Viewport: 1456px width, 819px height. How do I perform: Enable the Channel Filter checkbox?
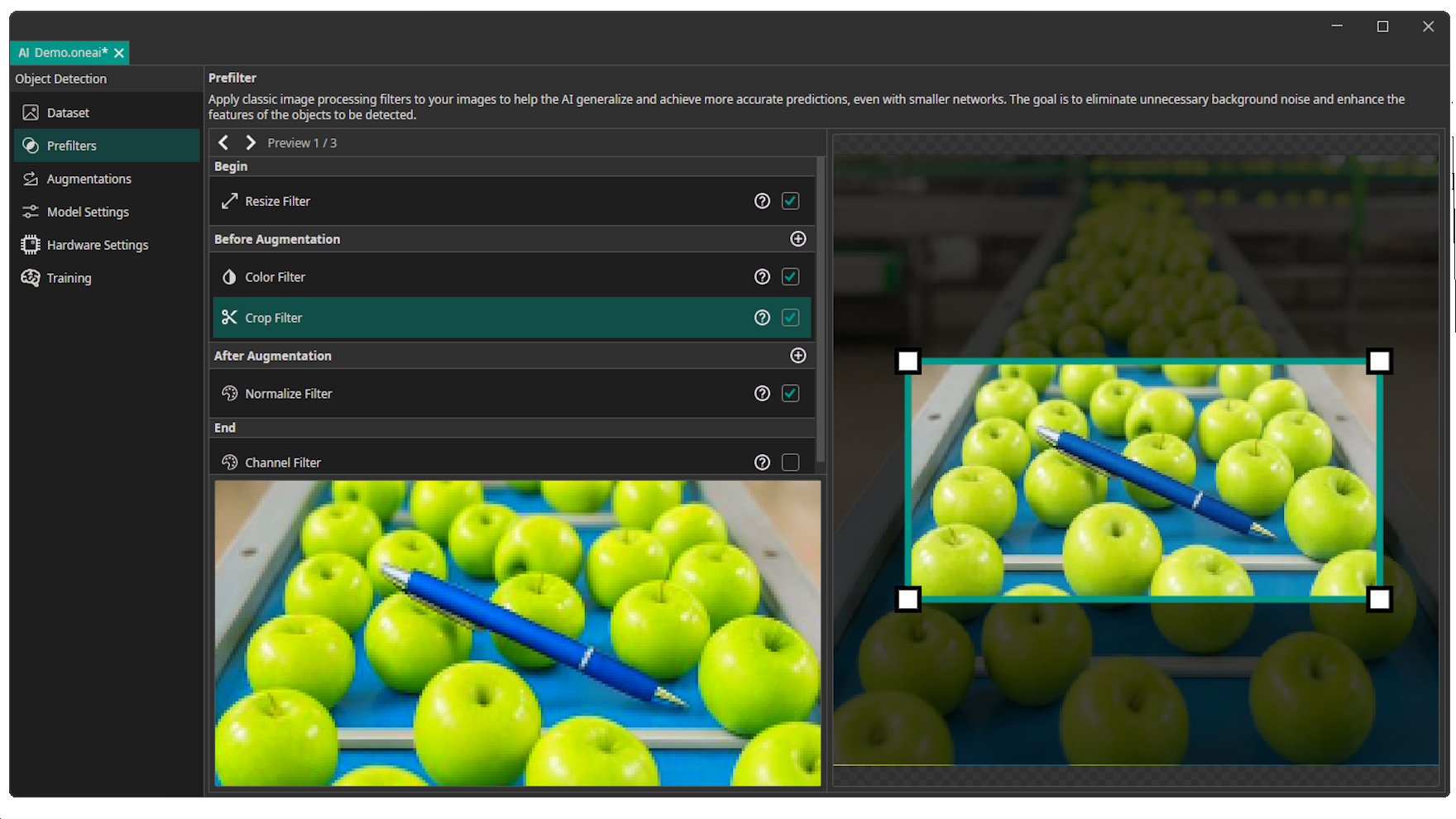pos(790,462)
